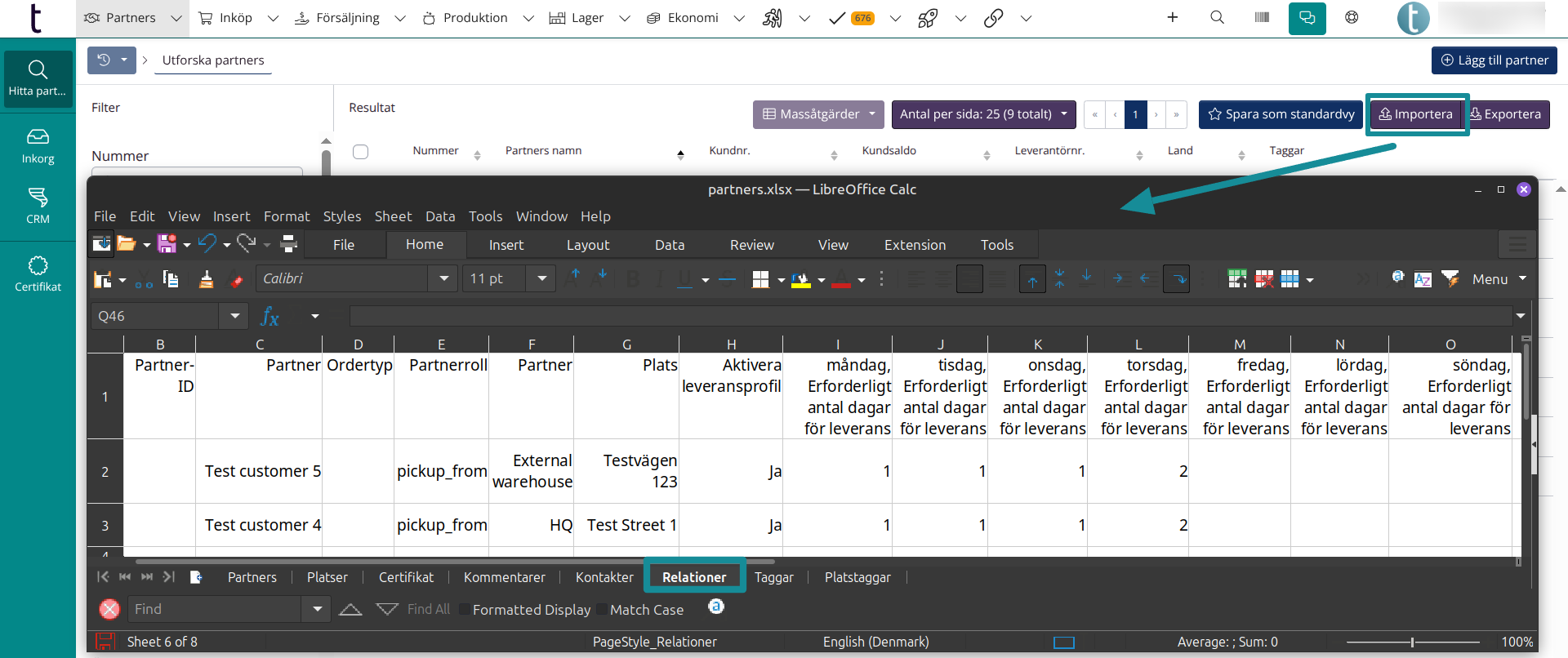The height and width of the screenshot is (658, 1568).
Task: Center cell content vertically
Action: pos(1059,279)
